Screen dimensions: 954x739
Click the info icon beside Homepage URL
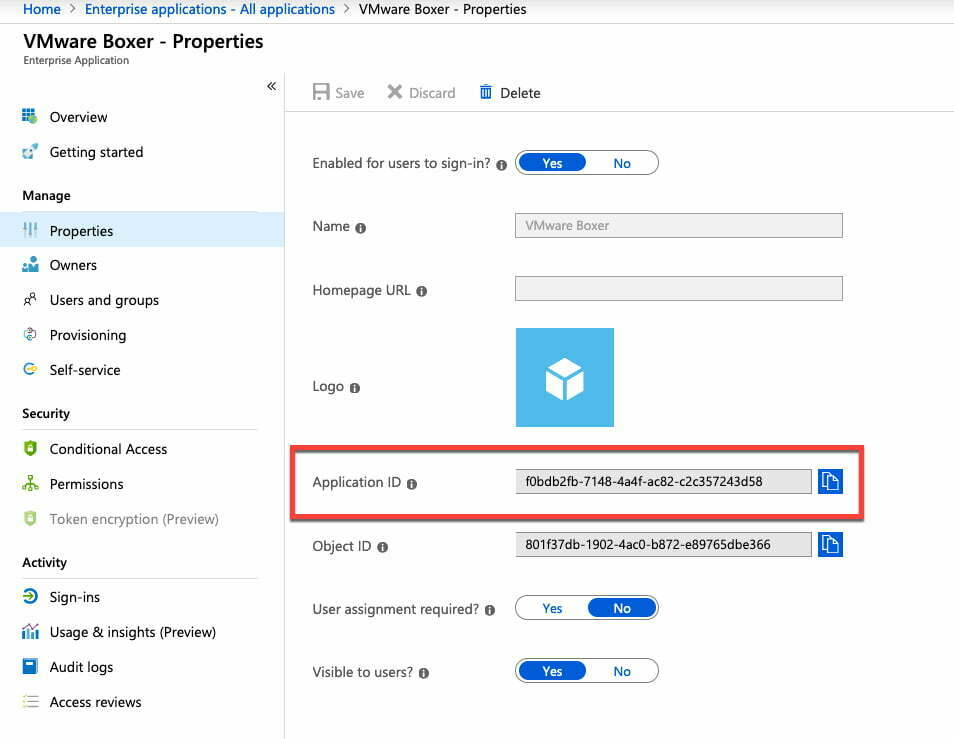[x=422, y=291]
